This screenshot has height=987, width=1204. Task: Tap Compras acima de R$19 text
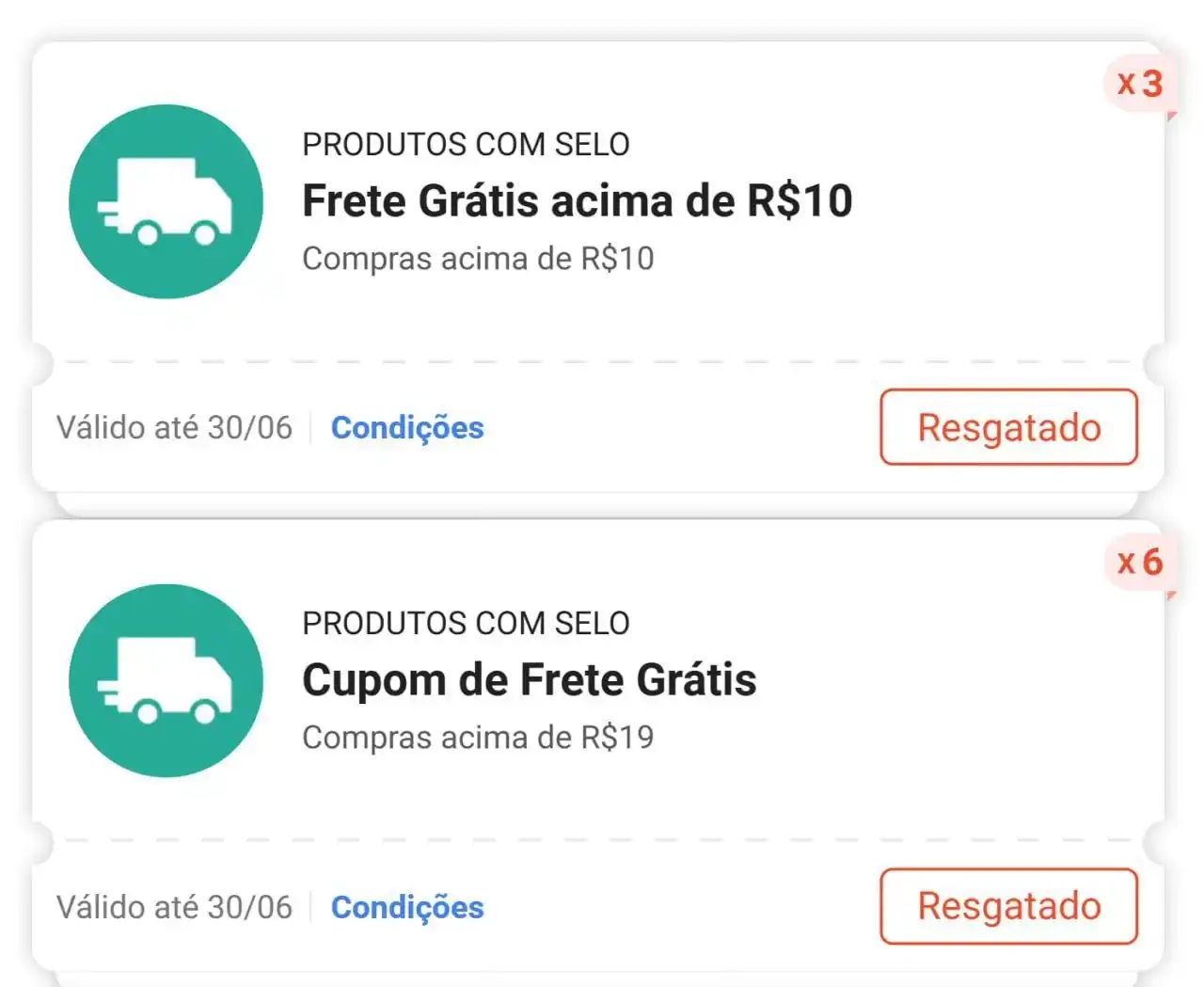pyautogui.click(x=478, y=738)
